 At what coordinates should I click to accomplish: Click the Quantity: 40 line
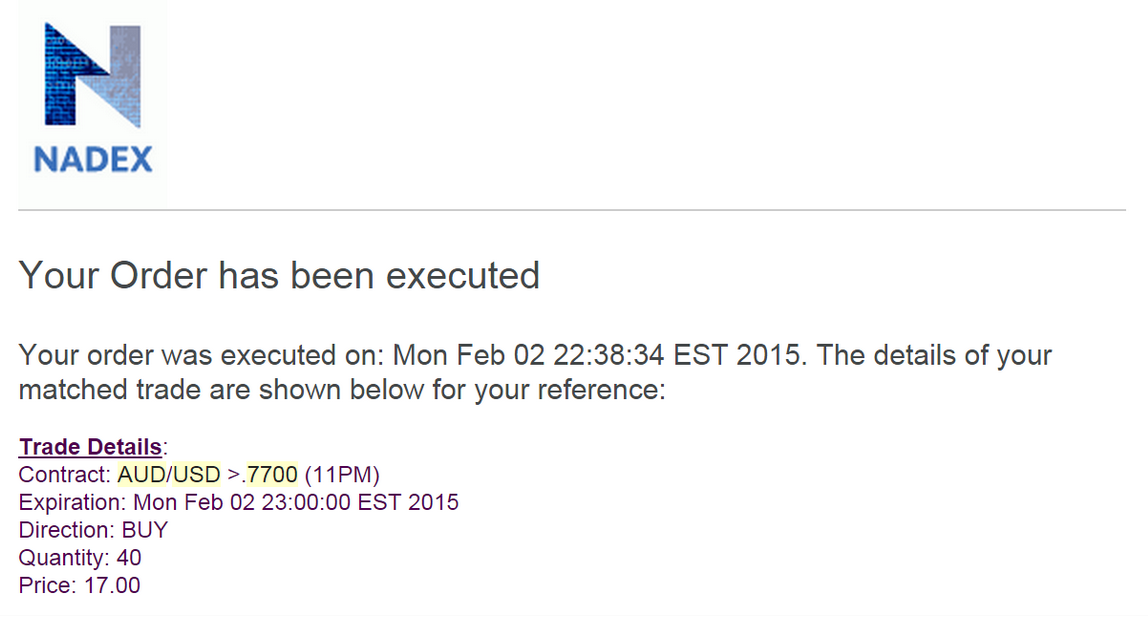point(80,558)
